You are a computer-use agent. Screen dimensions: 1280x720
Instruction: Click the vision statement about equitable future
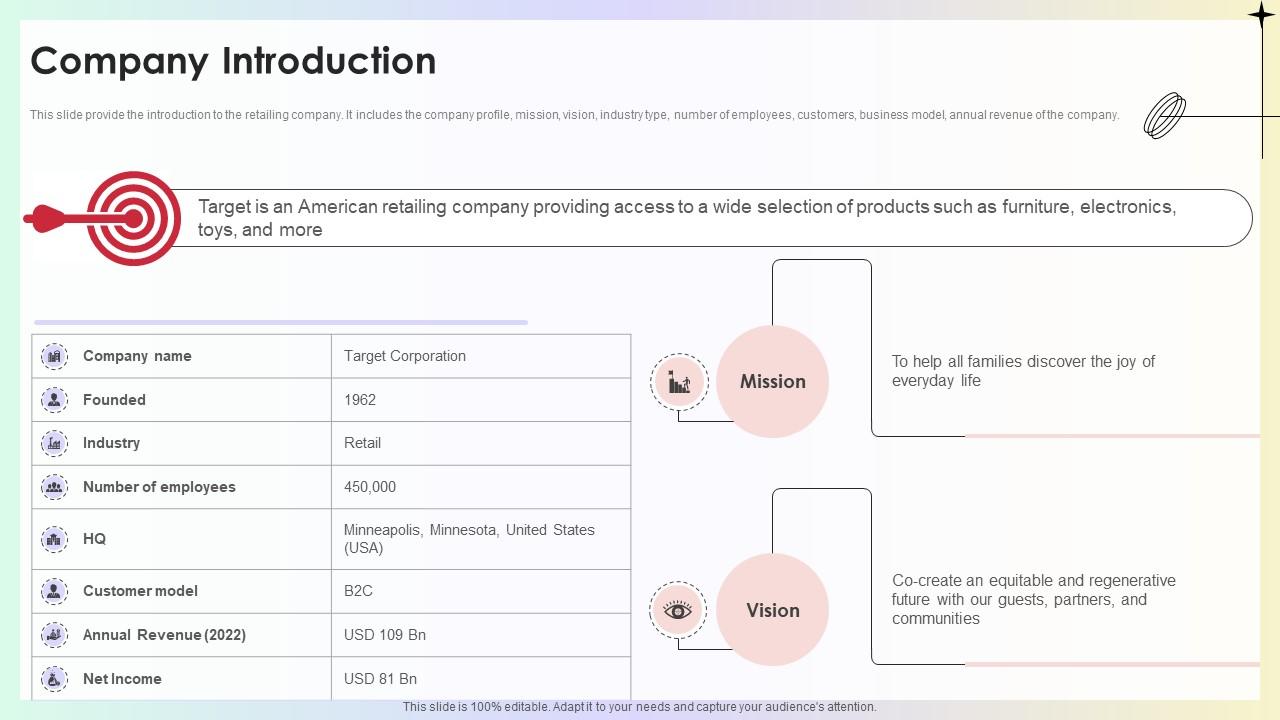[1034, 600]
